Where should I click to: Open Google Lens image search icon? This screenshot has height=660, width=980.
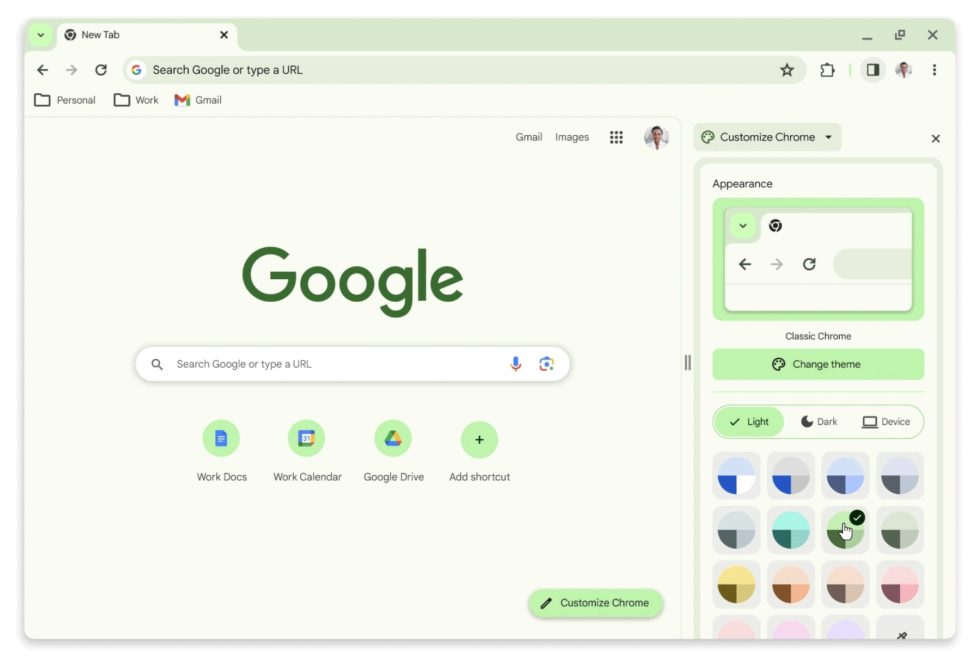[x=546, y=364]
